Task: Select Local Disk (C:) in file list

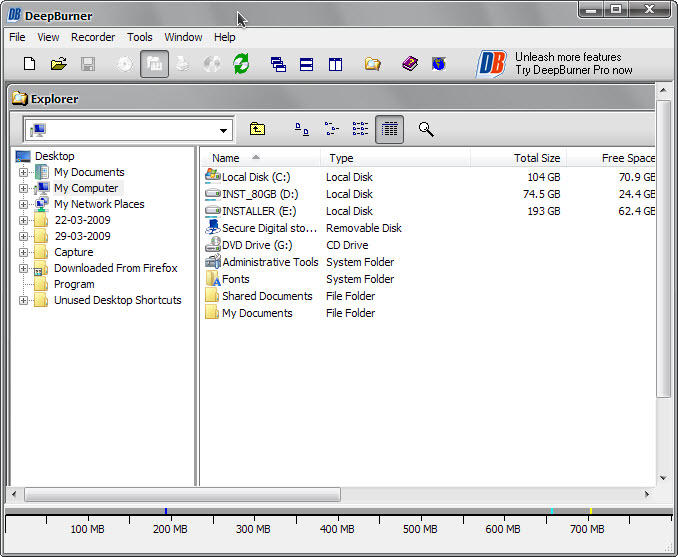Action: [x=256, y=177]
